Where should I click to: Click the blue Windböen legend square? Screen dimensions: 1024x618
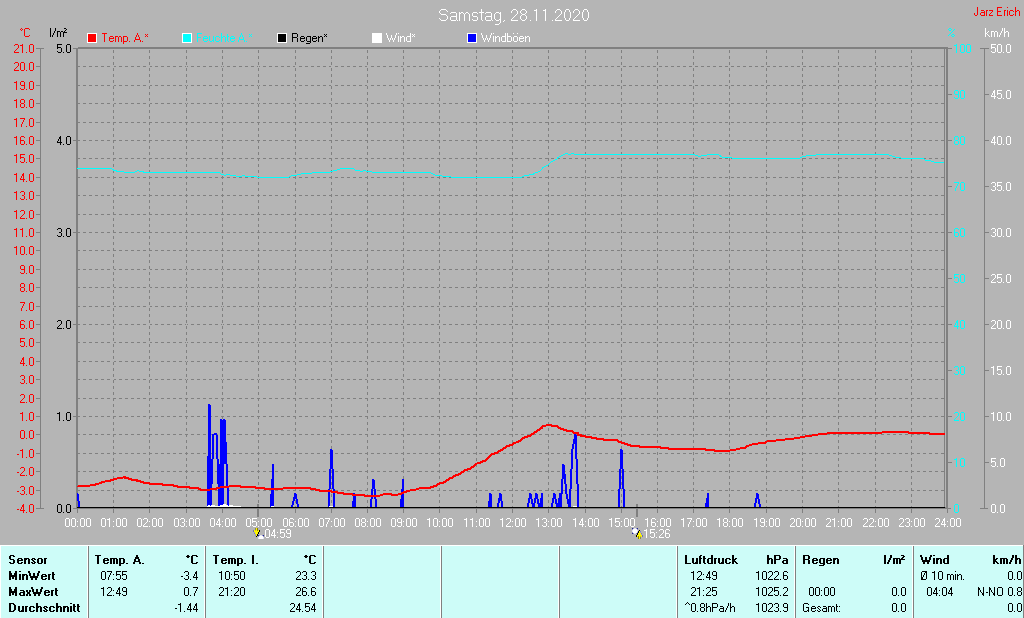click(472, 38)
